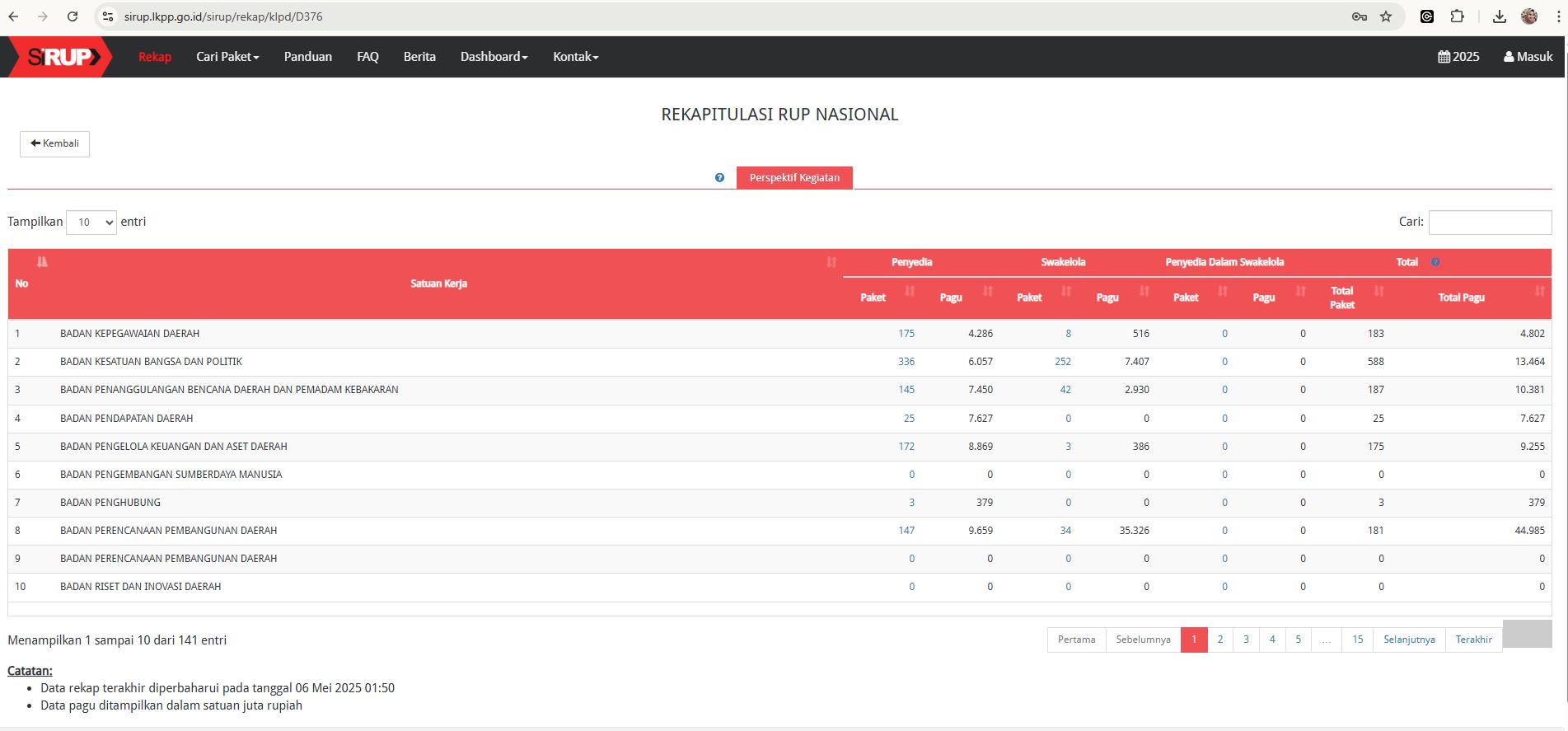Go to page 4 of results
The height and width of the screenshot is (731, 1568).
1272,640
